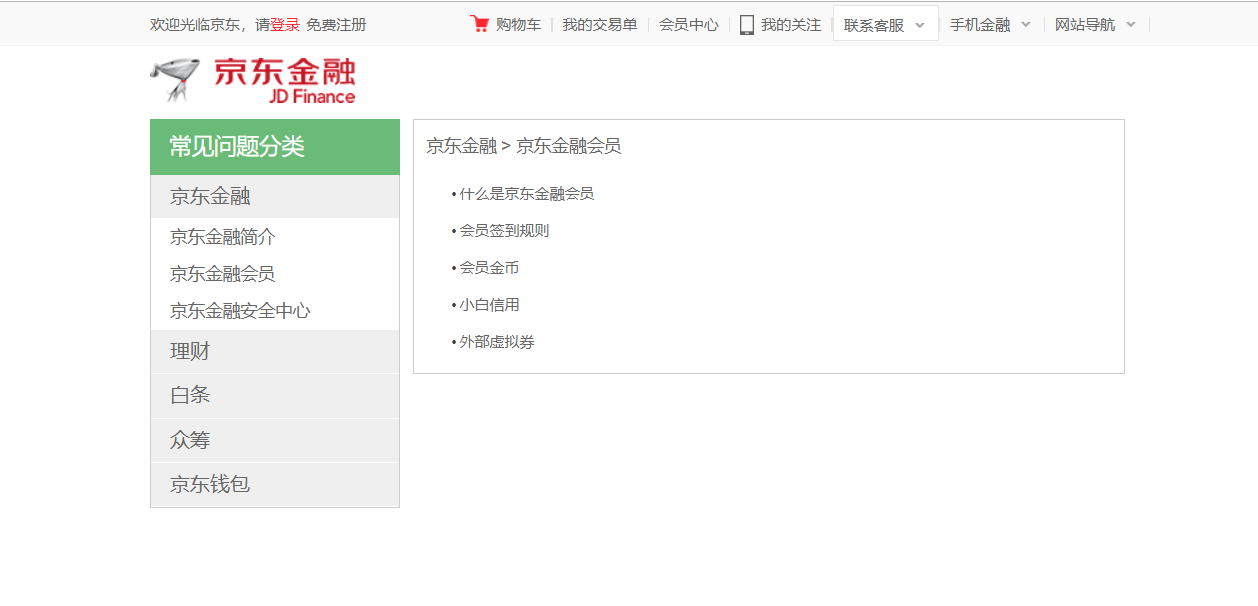
Task: Expand the 白条 sidebar category
Action: click(x=275, y=396)
